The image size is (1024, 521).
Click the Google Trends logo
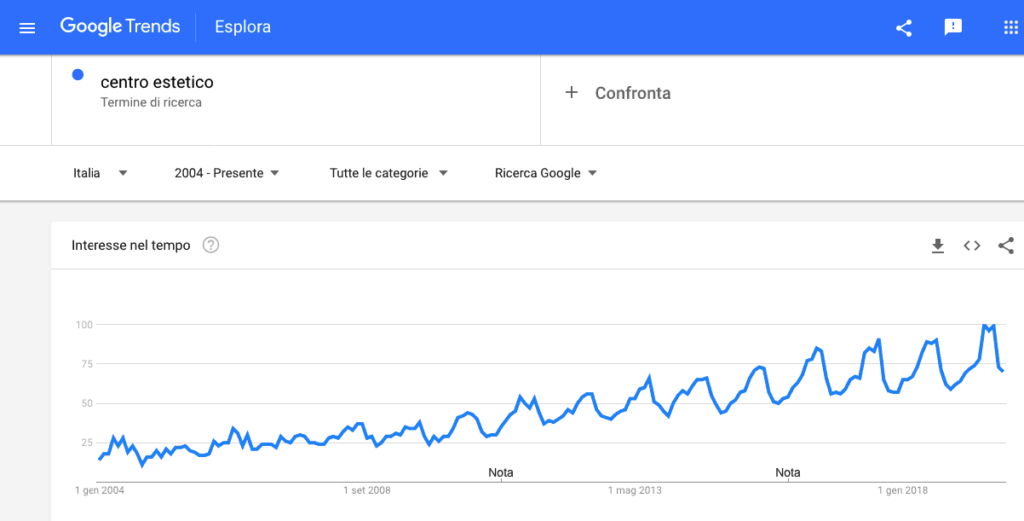[120, 27]
